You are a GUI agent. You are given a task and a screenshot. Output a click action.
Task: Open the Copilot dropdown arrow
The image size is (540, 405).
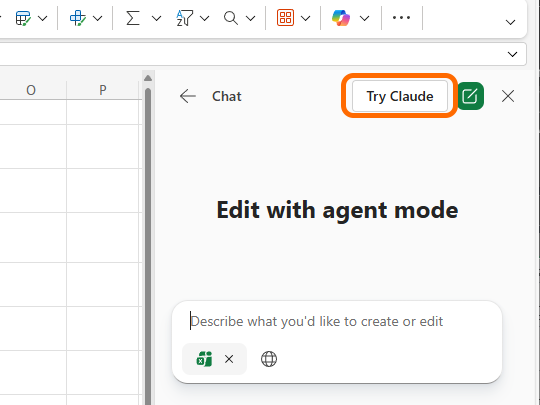tap(364, 18)
